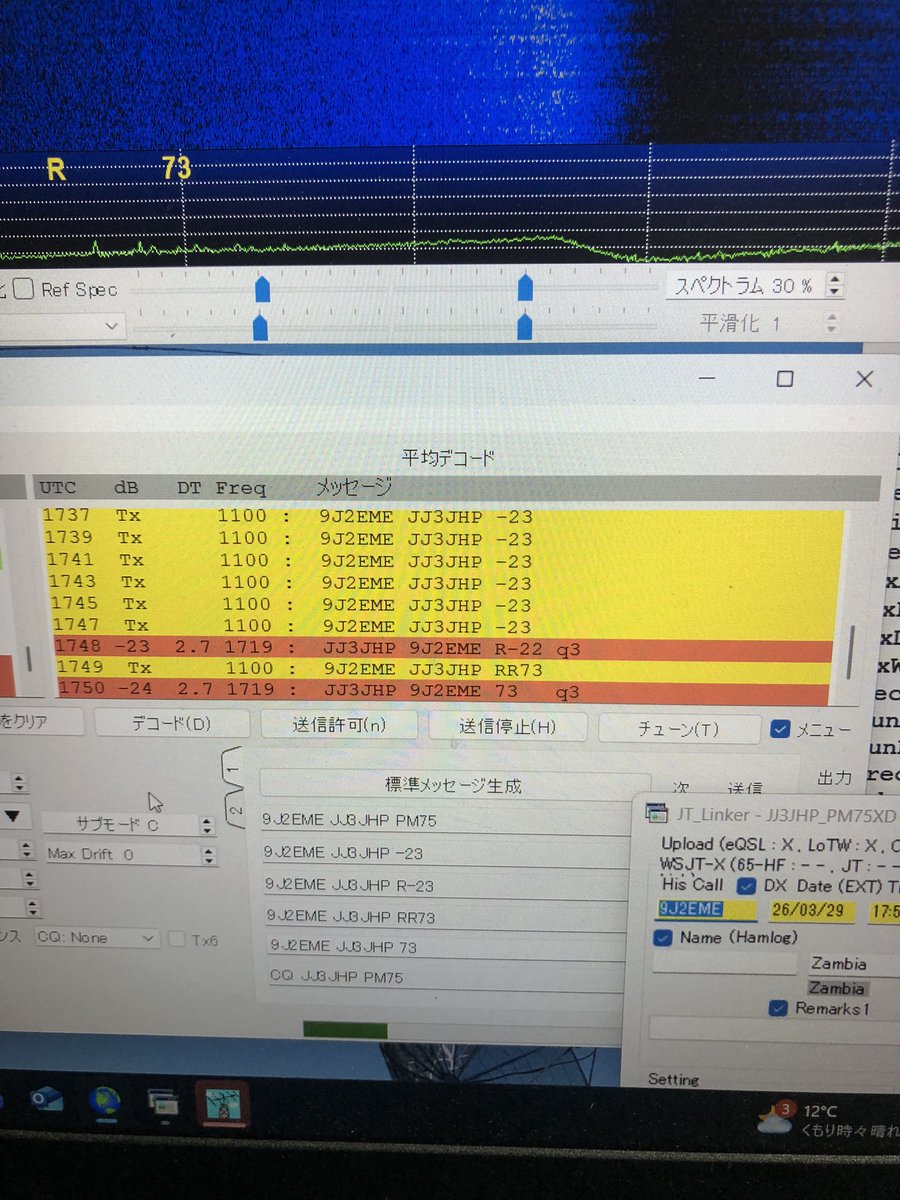This screenshot has height=1200, width=900.
Task: Select the 1737 Tx decode row
Action: tap(441, 517)
